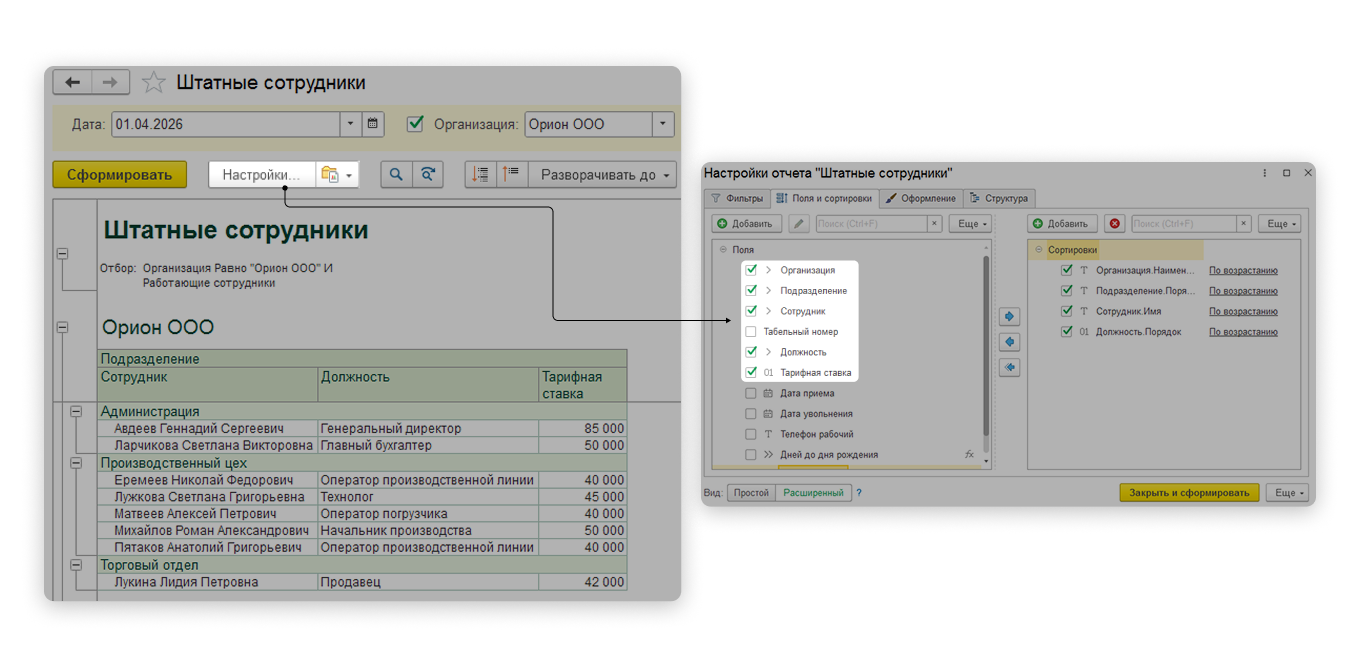Click the yellow Сформировать button

click(120, 174)
